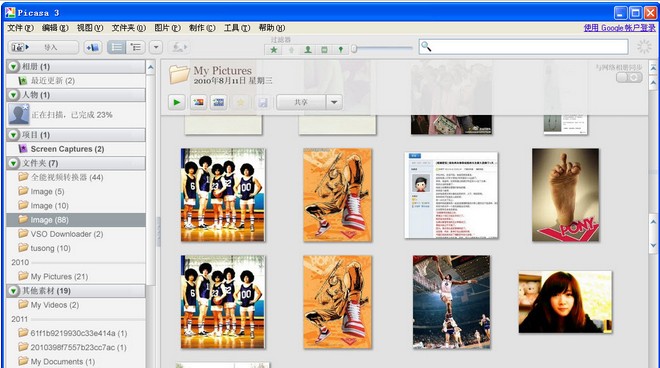This screenshot has width=660, height=368.
Task: Open the 制作 menu
Action: pos(202,28)
